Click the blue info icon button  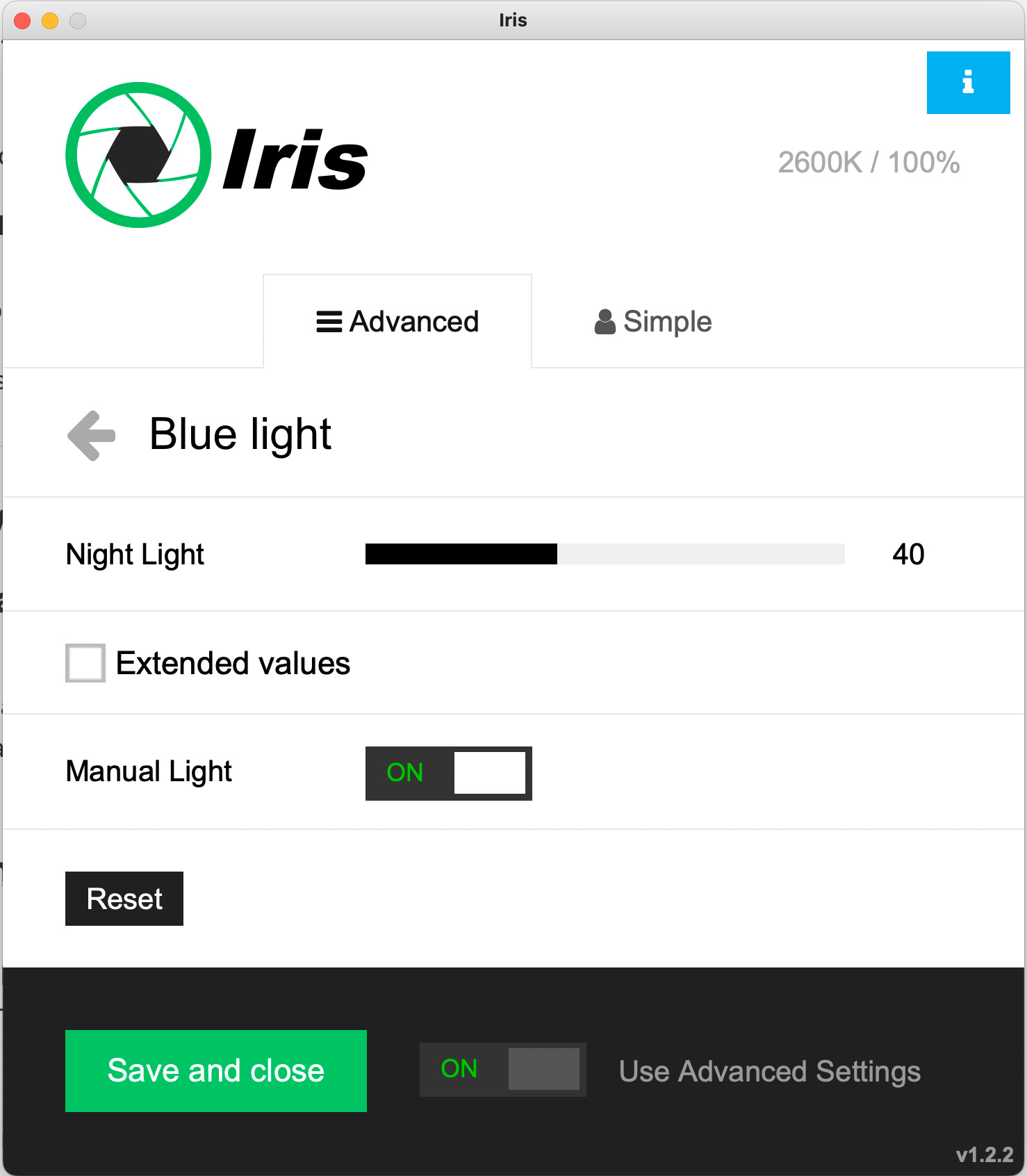[x=968, y=83]
